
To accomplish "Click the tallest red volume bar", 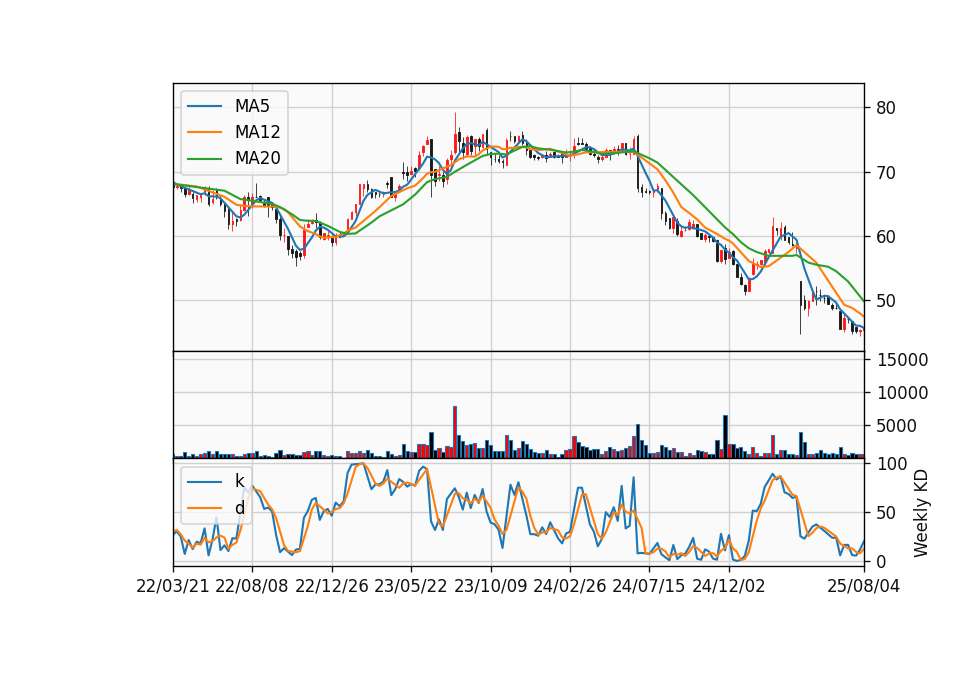I will coord(455,432).
